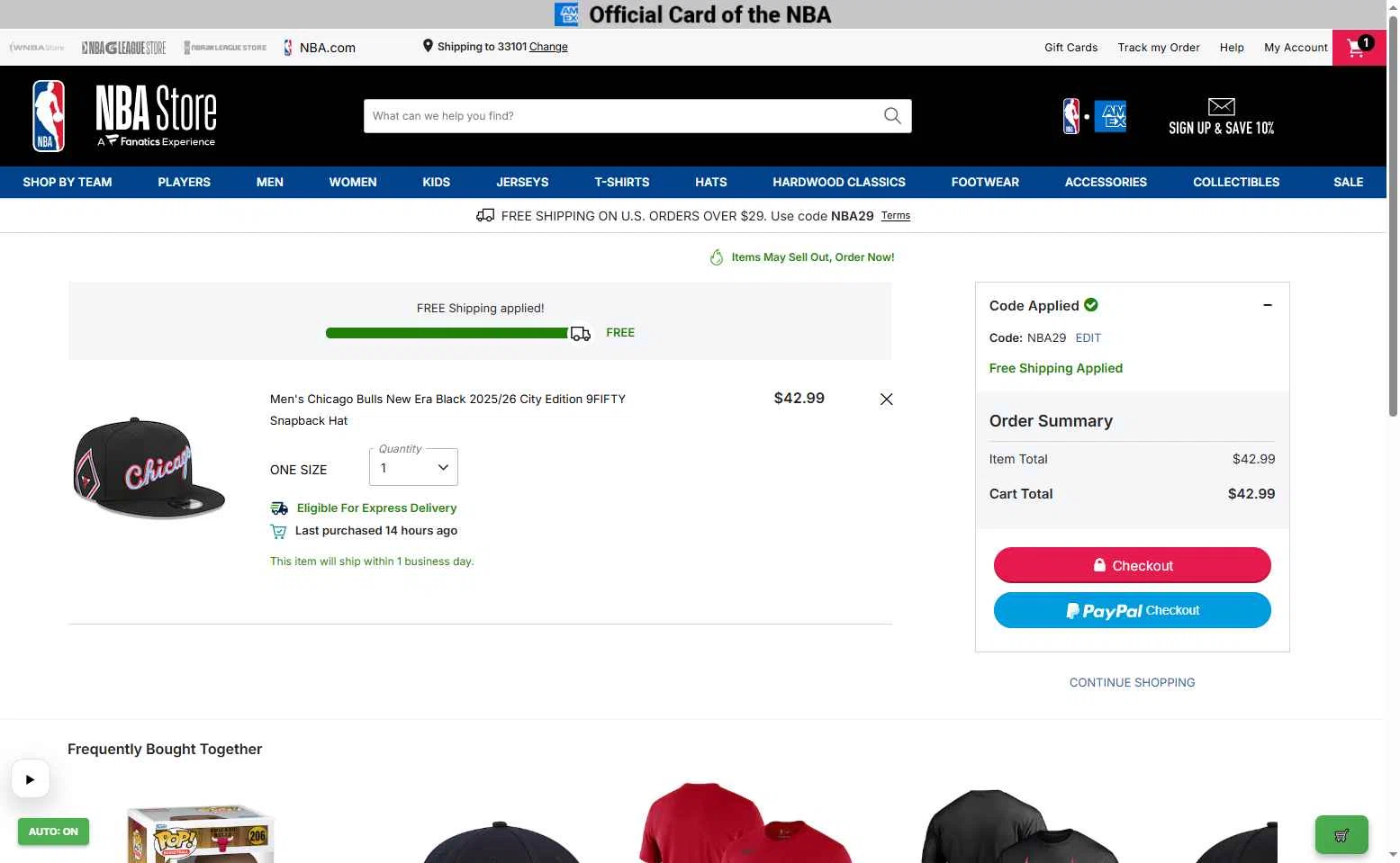Click the Change shipping zip link
This screenshot has height=863, width=1400.
(x=548, y=47)
